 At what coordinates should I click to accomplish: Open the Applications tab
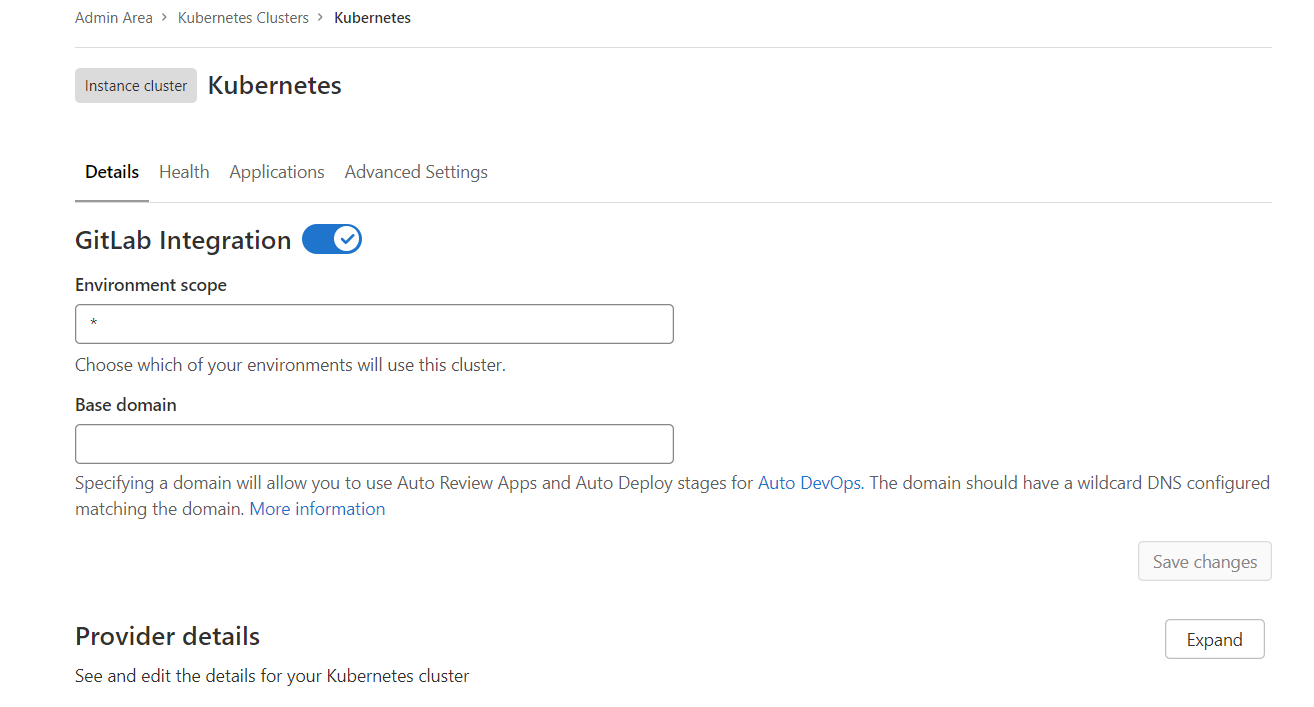pos(277,172)
